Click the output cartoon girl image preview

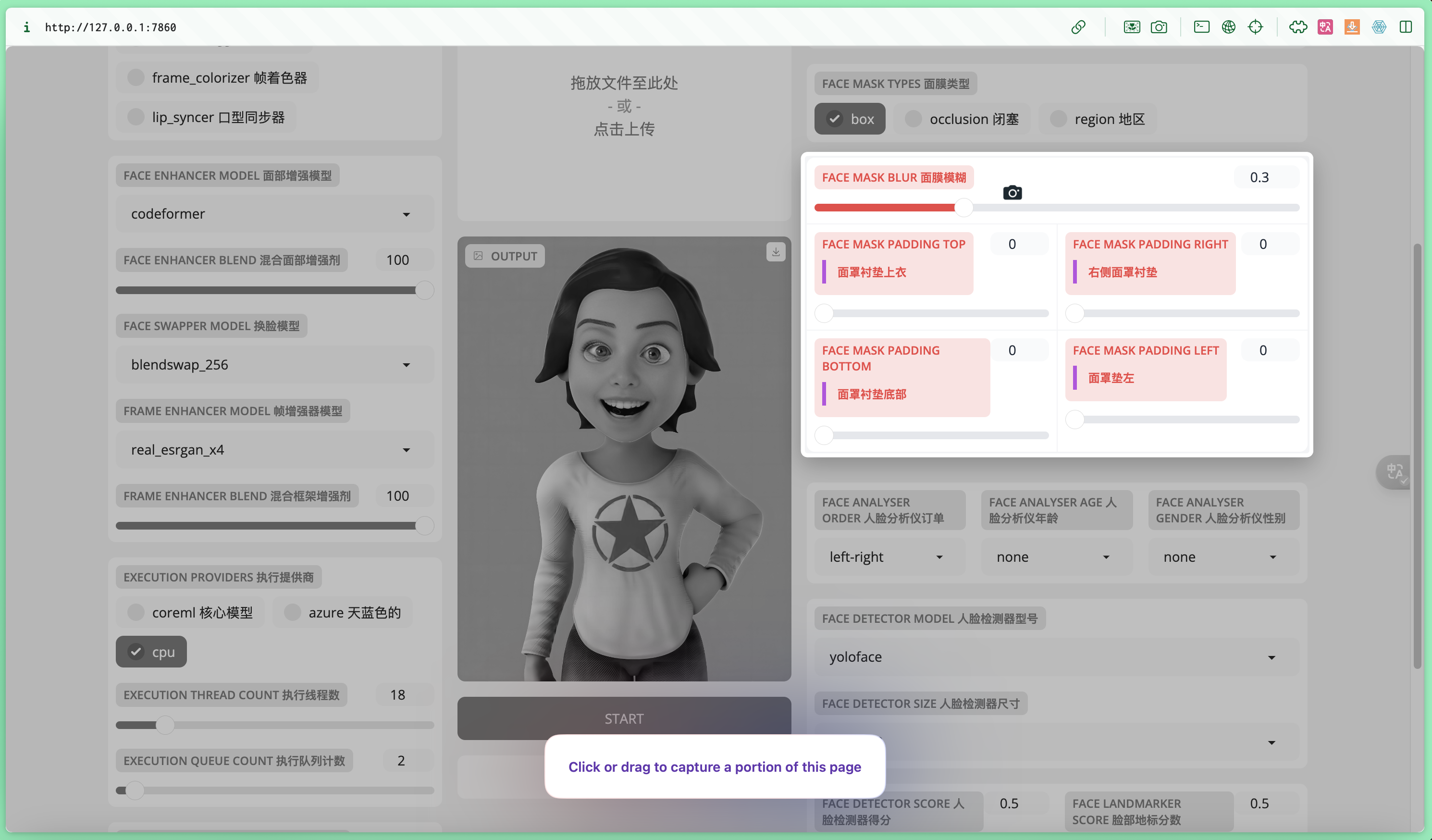pos(624,459)
